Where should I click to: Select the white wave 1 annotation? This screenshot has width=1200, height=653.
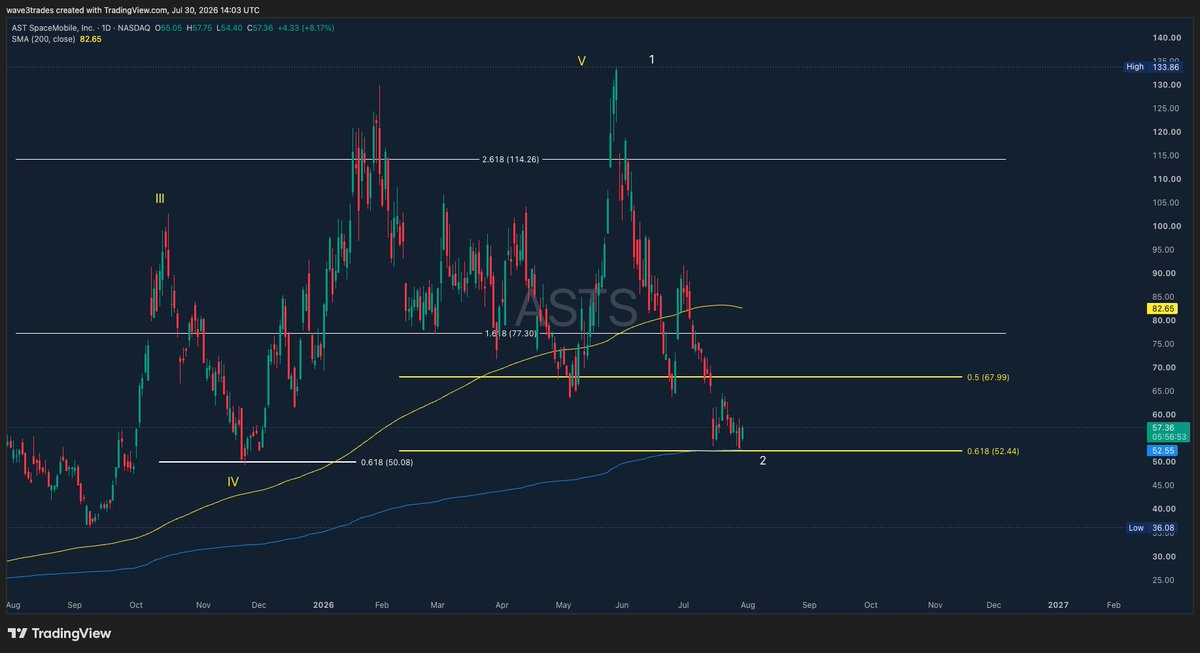coord(652,59)
